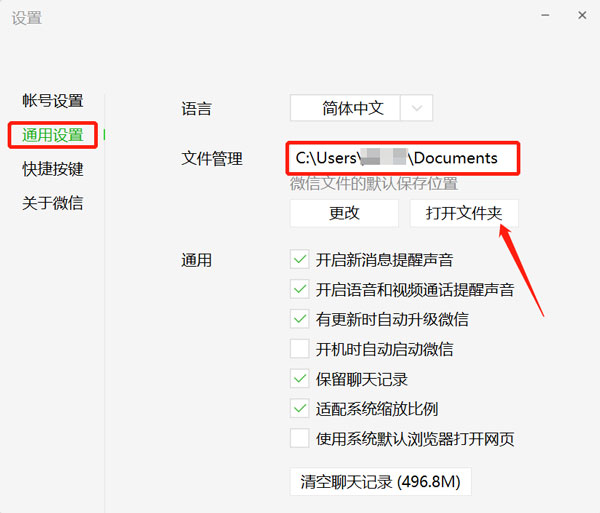Close the 设置 window

(x=582, y=15)
